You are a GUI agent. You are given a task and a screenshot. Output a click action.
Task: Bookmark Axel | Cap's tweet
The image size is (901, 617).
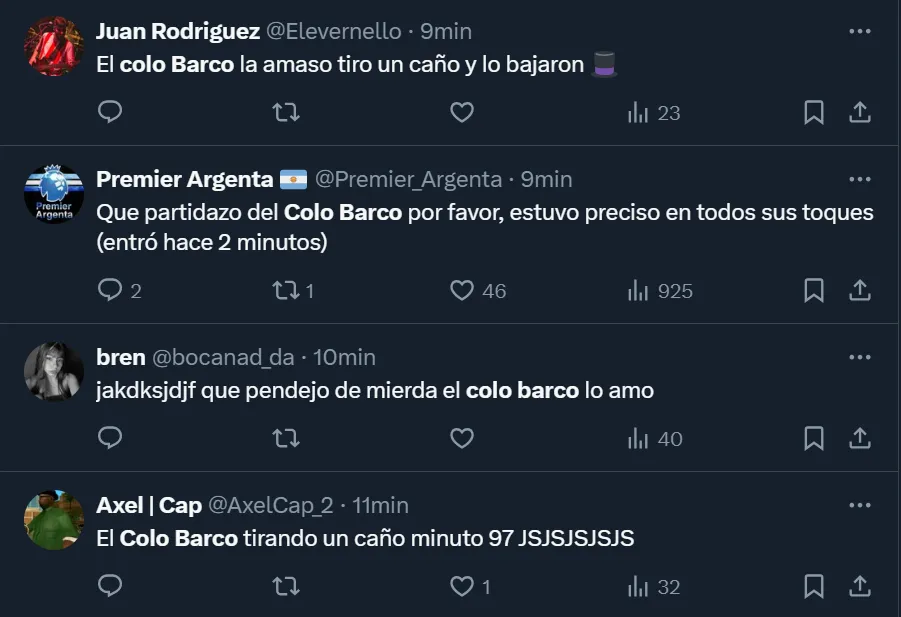click(814, 586)
